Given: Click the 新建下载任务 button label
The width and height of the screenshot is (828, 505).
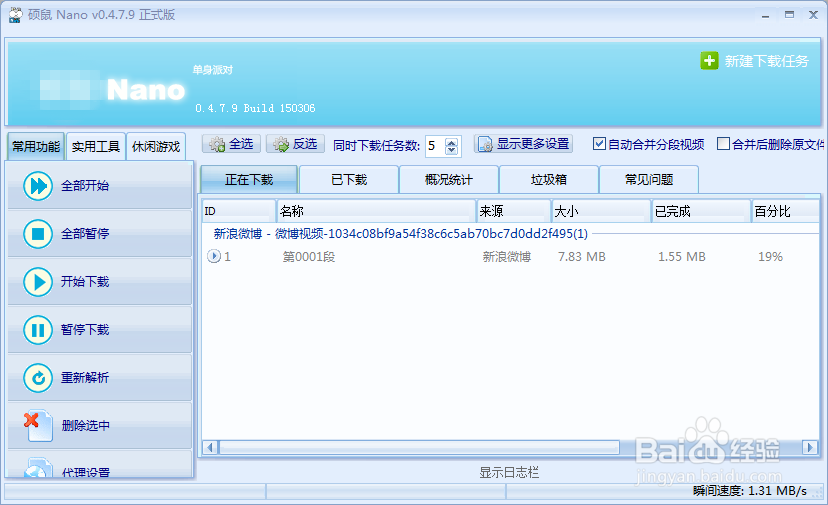Looking at the screenshot, I should tap(766, 61).
